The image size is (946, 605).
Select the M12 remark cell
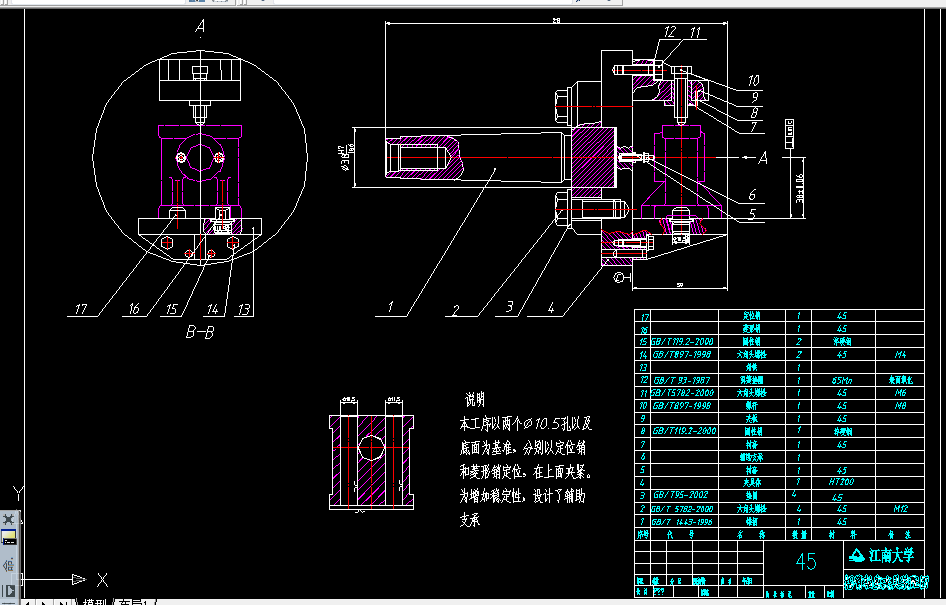point(900,509)
